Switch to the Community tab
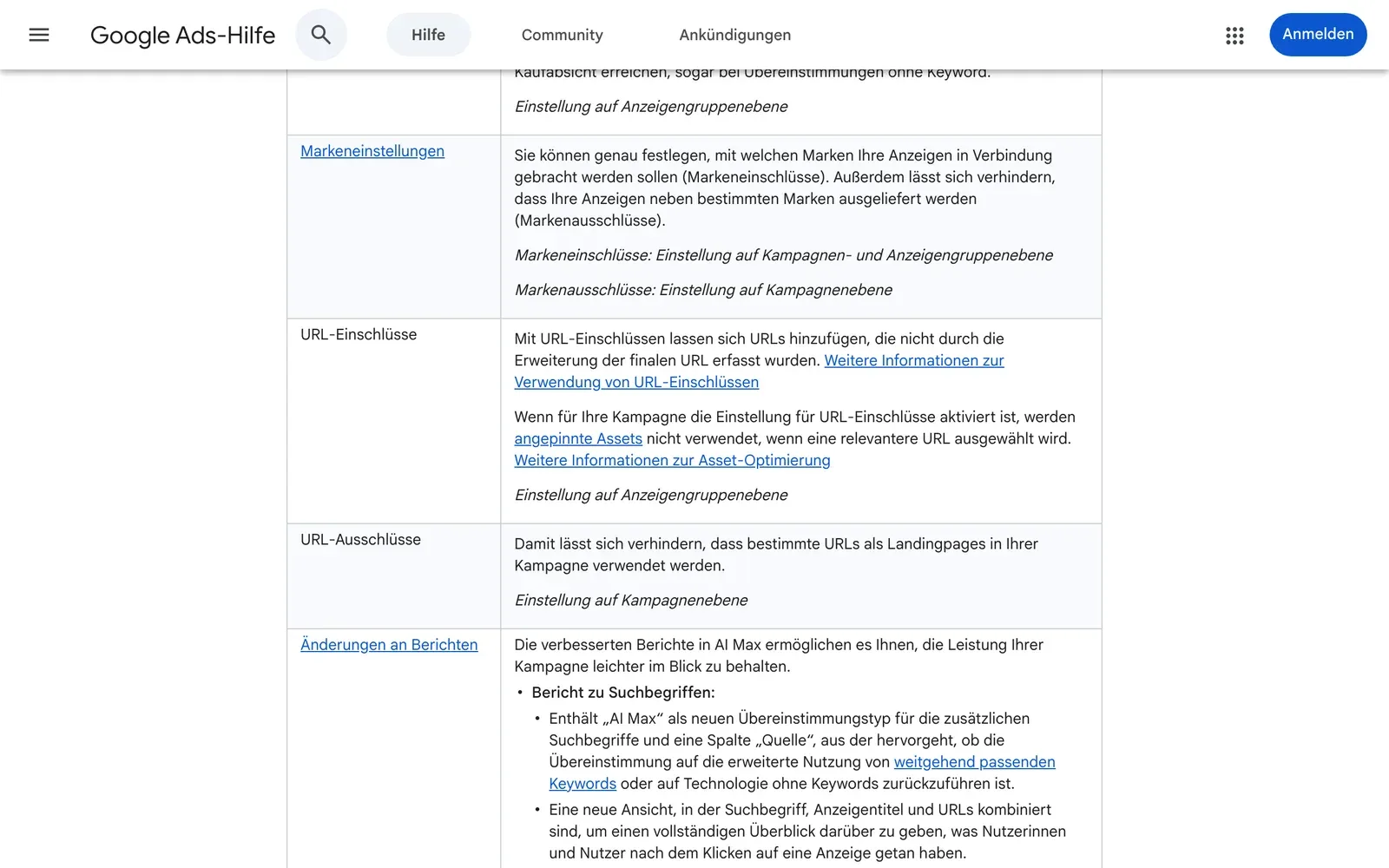This screenshot has height=868, width=1389. pyautogui.click(x=562, y=35)
